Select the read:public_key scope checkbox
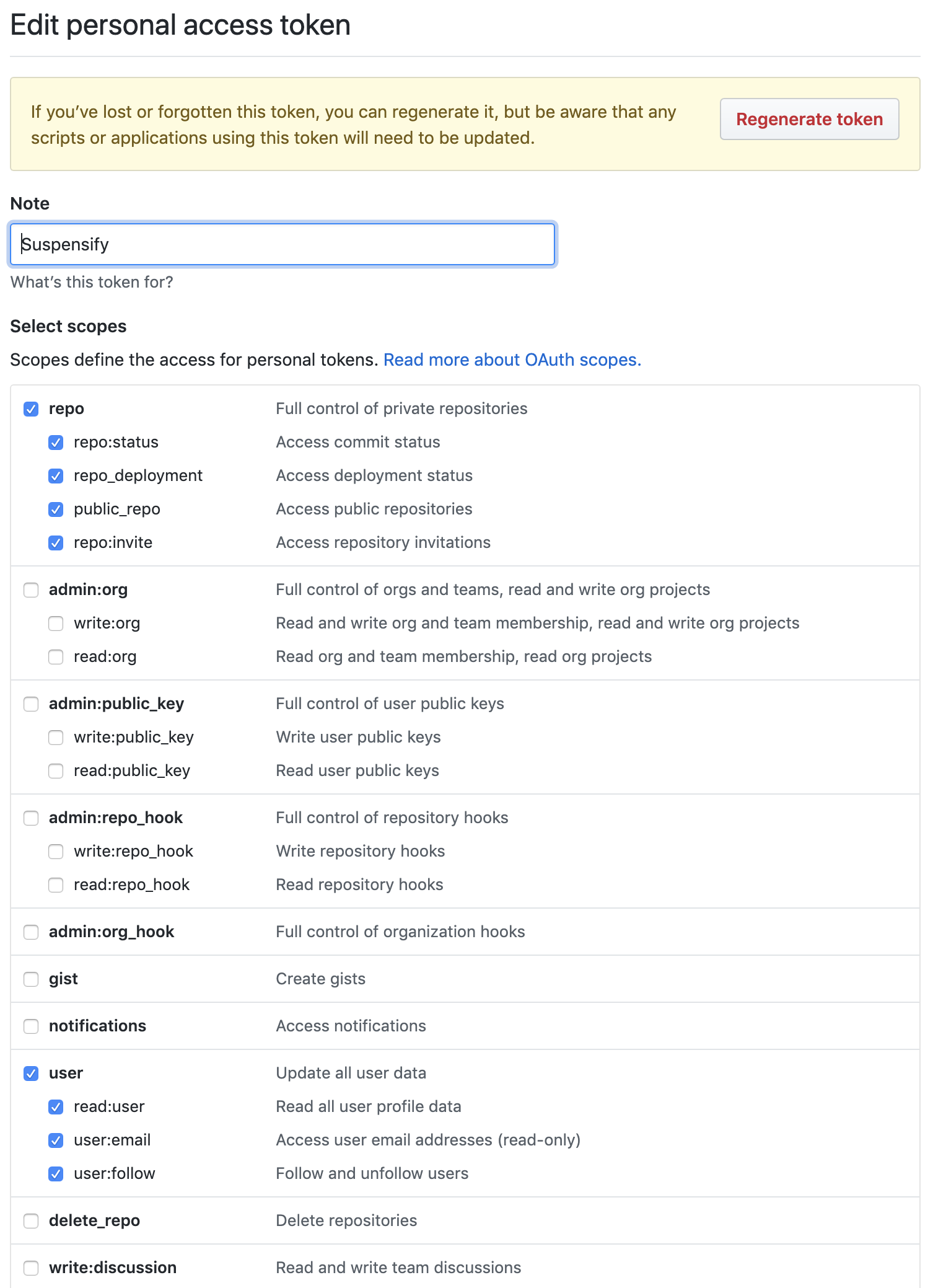 tap(56, 771)
